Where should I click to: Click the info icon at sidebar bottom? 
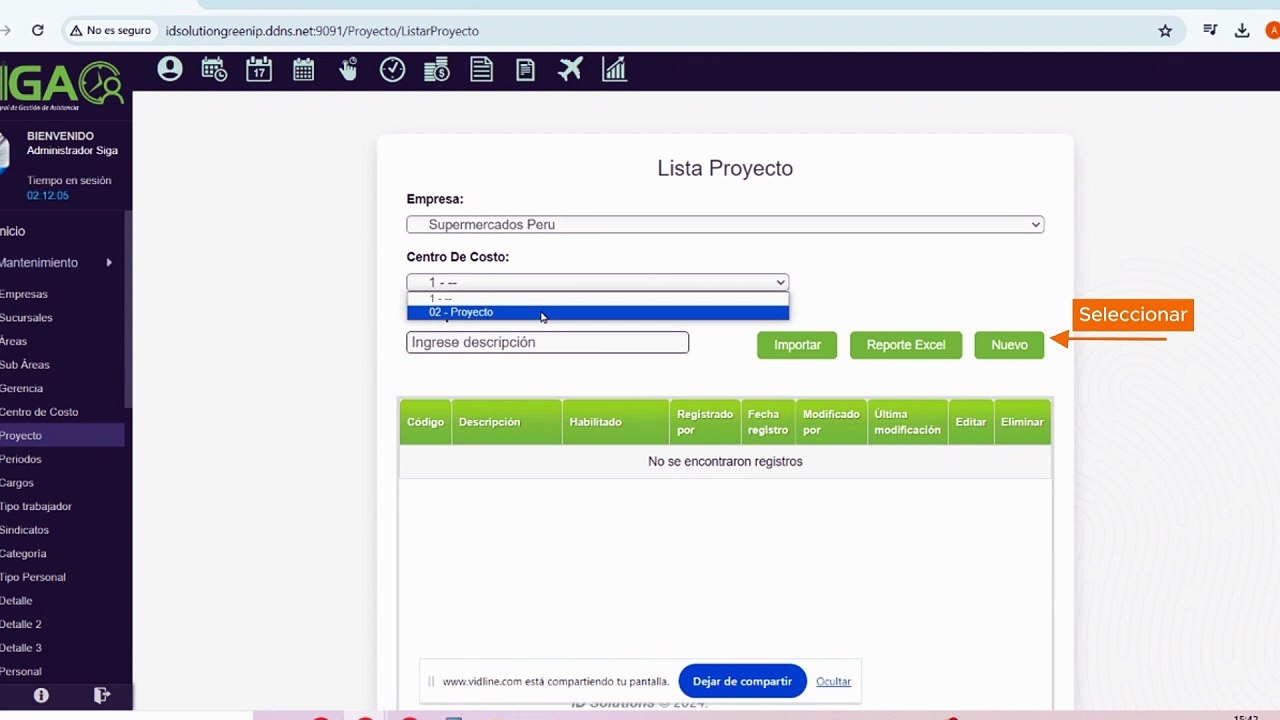pos(41,695)
